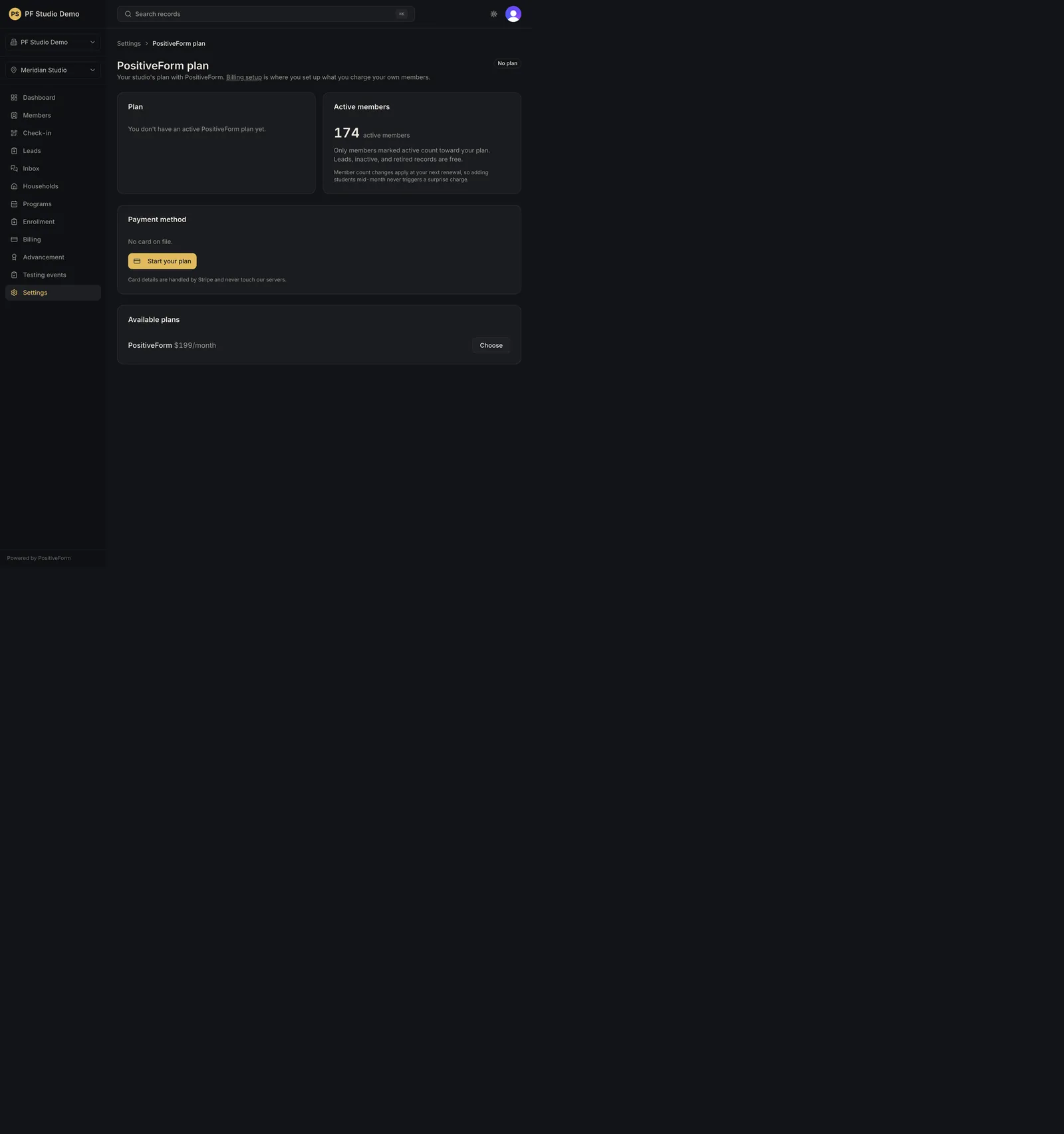
Task: Click the Billing card icon
Action: click(14, 239)
